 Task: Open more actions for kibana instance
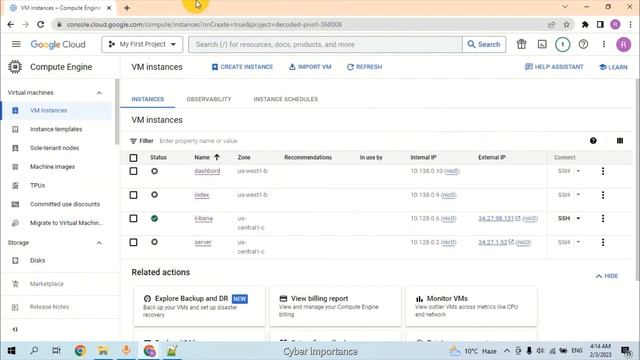pyautogui.click(x=603, y=218)
